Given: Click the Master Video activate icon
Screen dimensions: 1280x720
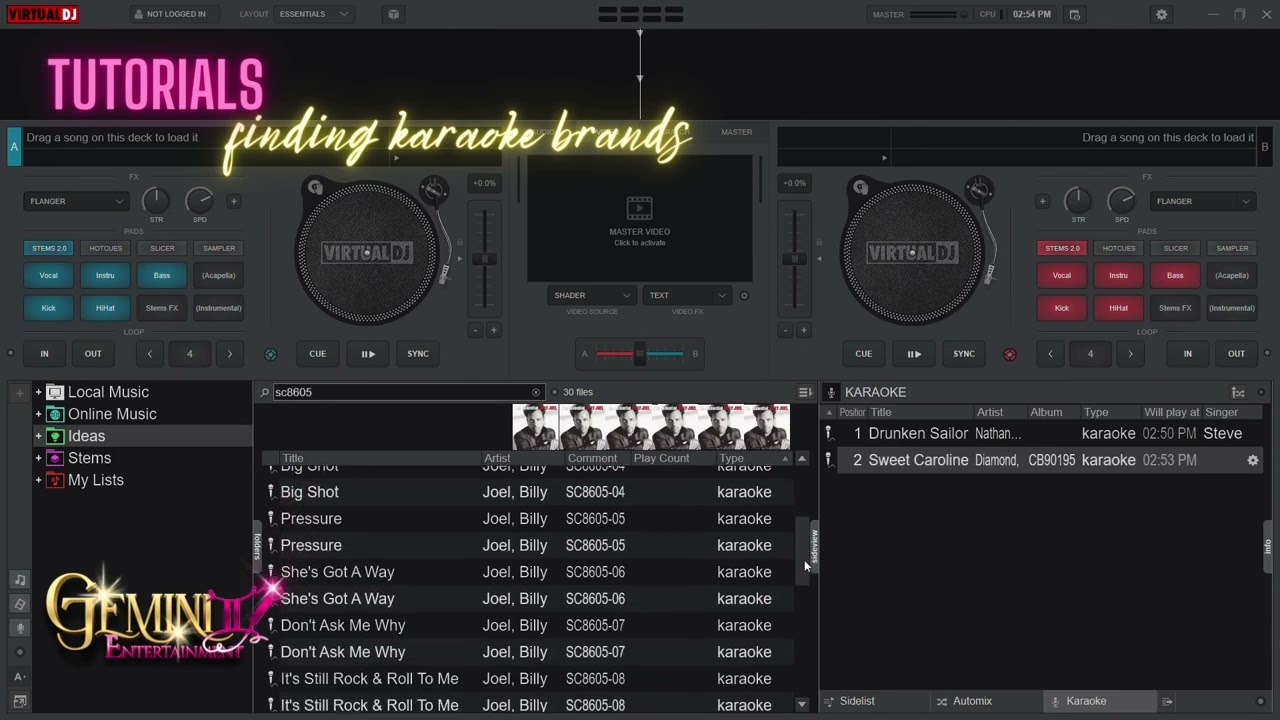Looking at the screenshot, I should (639, 208).
